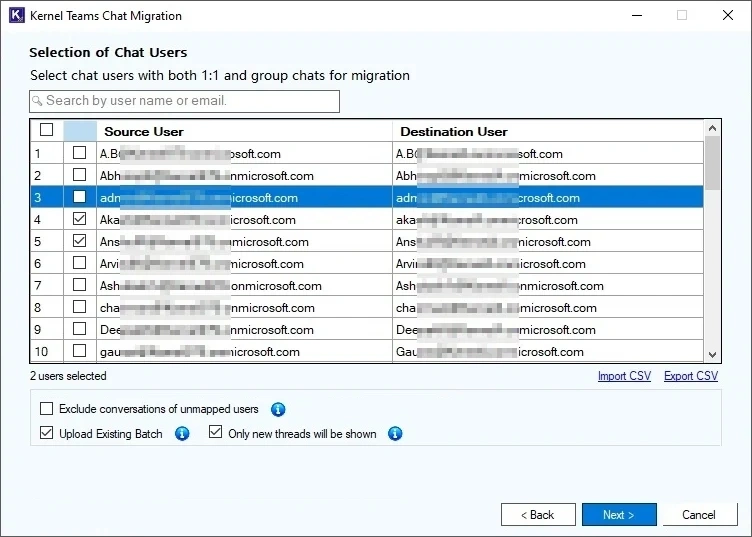This screenshot has width=752, height=537.
Task: Click destination user starting with aka
Action: coord(548,220)
